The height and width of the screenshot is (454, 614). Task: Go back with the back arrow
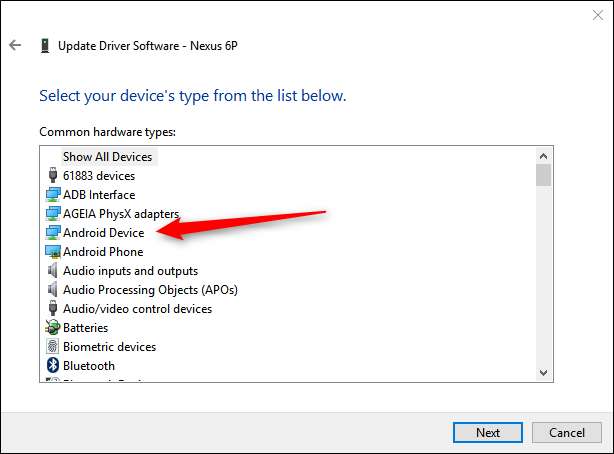click(15, 45)
